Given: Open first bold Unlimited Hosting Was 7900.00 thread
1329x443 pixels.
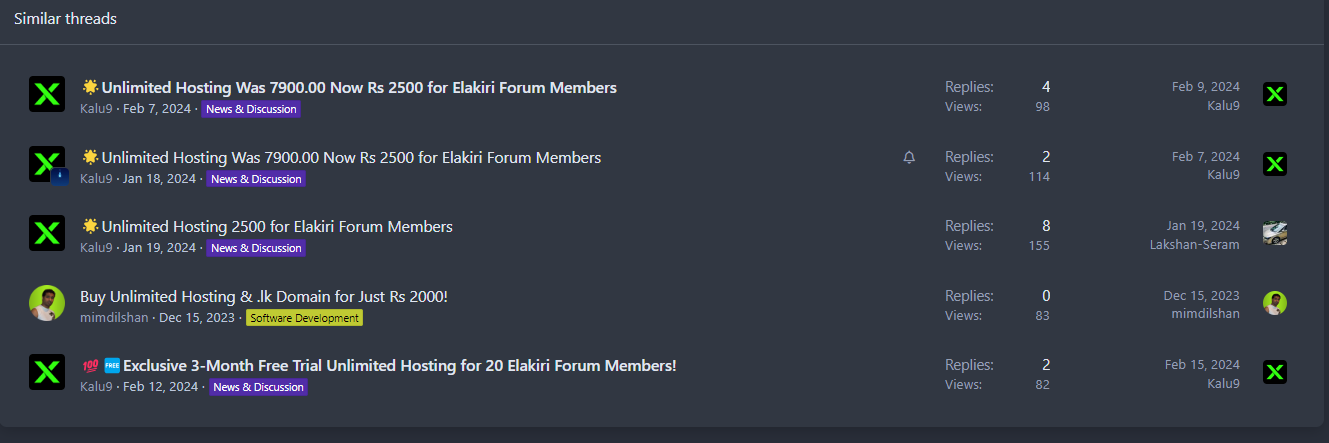Looking at the screenshot, I should [x=359, y=87].
